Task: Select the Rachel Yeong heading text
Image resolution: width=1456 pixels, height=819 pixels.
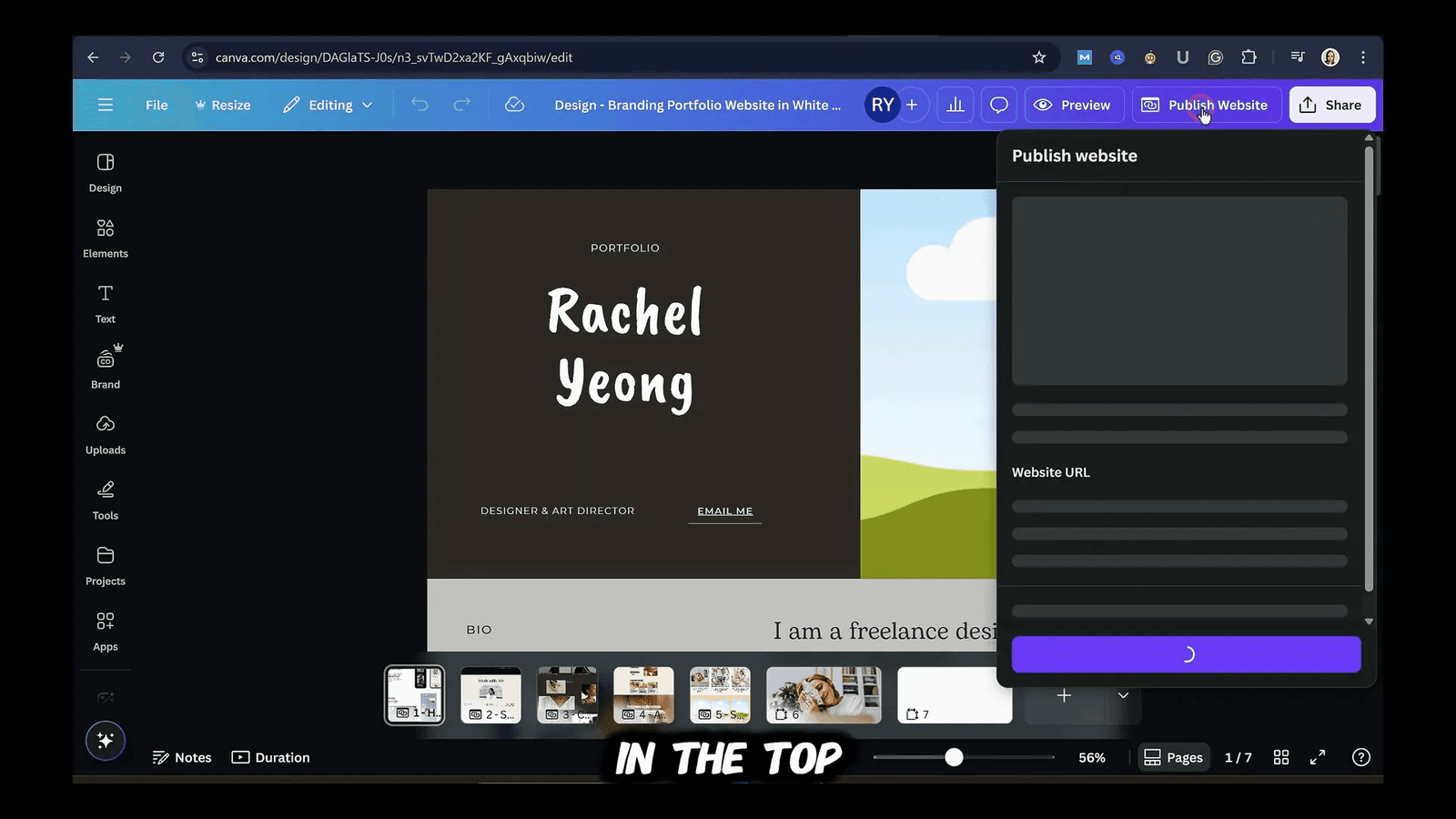Action: 625,349
